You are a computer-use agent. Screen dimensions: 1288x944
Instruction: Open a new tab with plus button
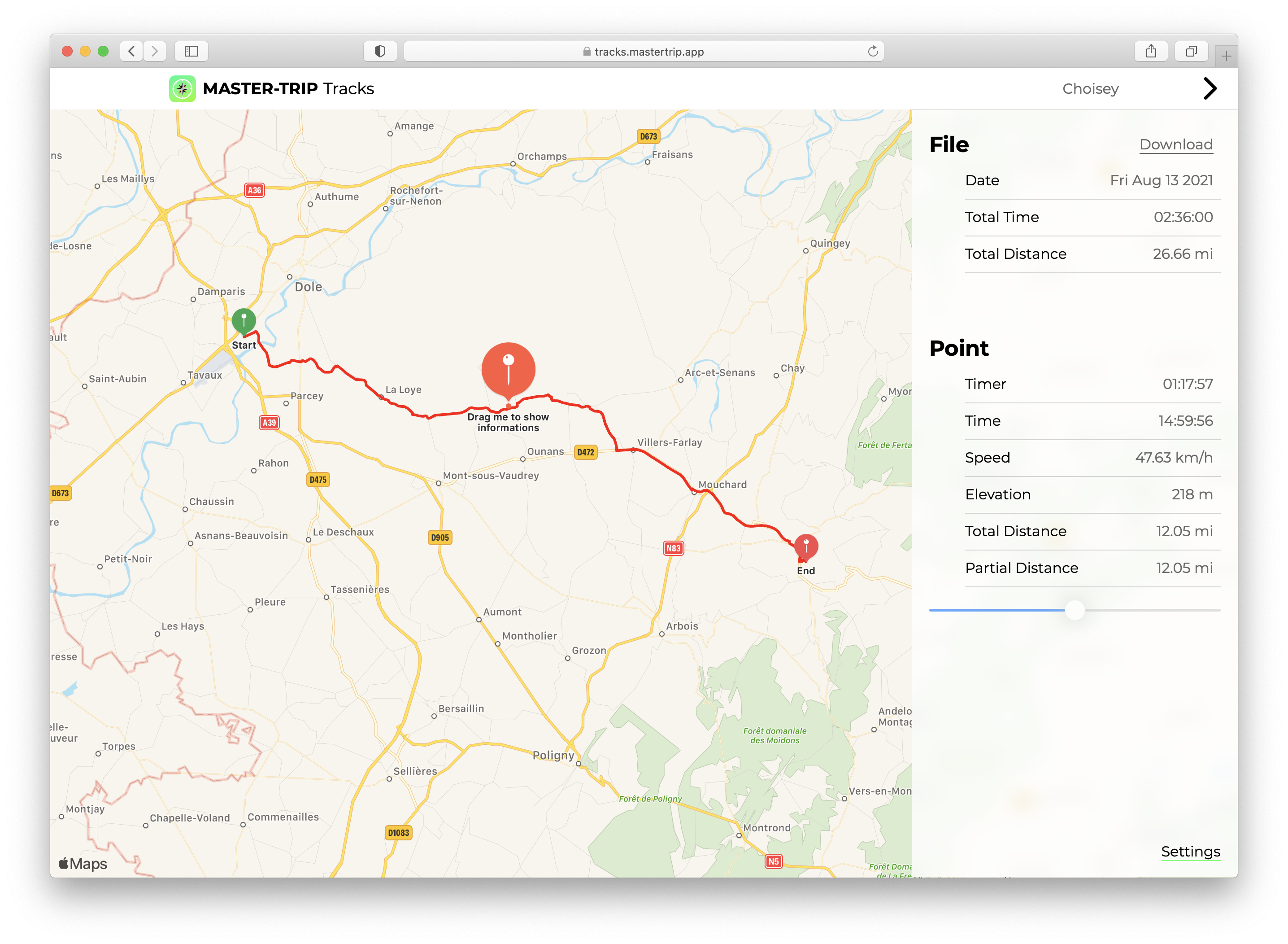(x=1226, y=56)
